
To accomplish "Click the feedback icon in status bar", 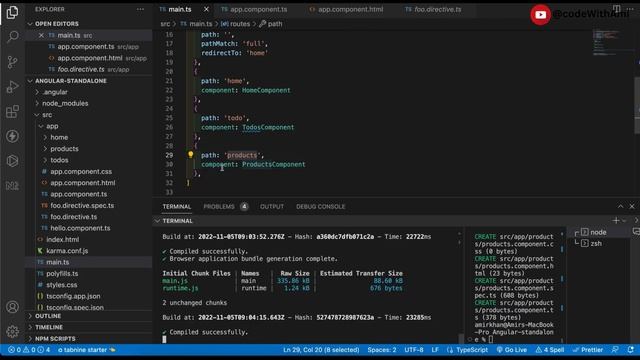I will pos(615,350).
